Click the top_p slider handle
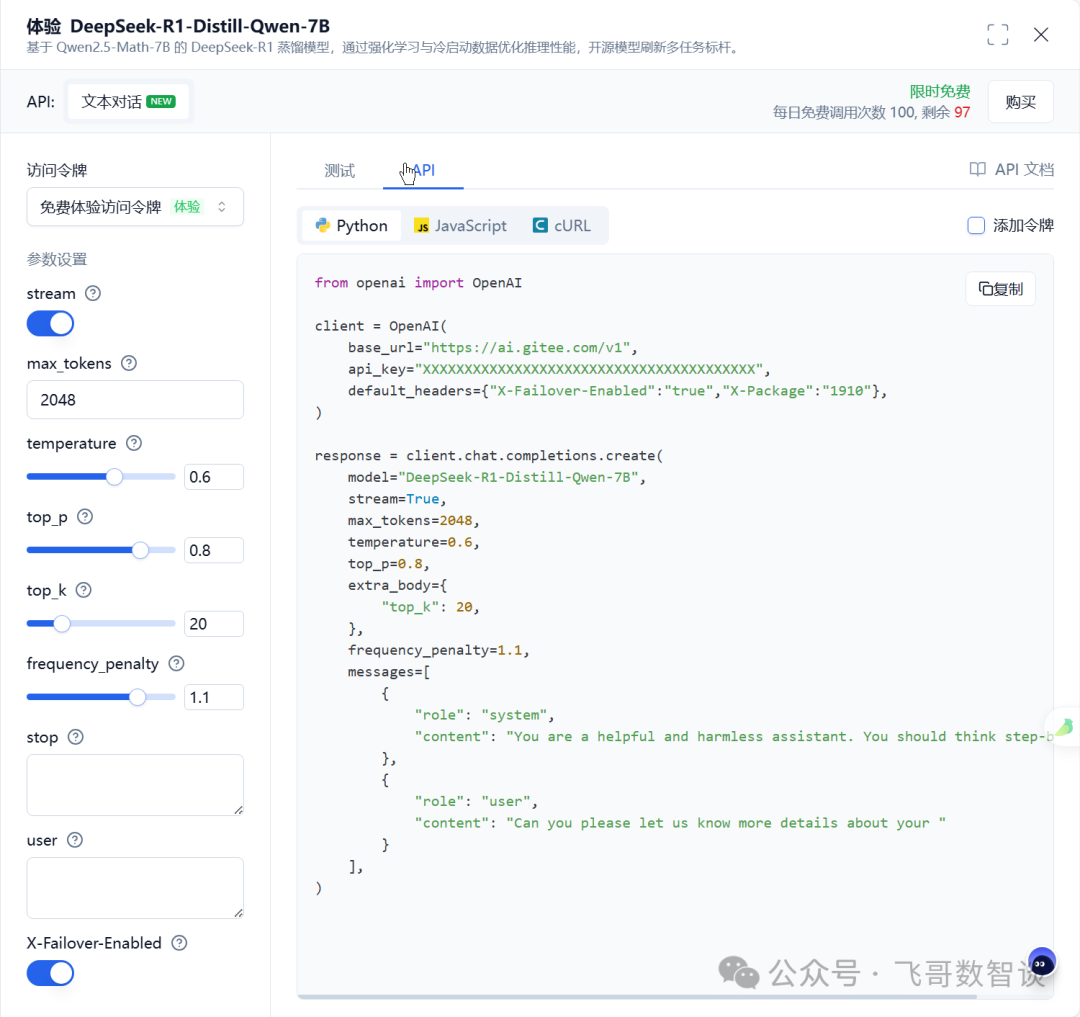Image resolution: width=1080 pixels, height=1017 pixels. [140, 550]
